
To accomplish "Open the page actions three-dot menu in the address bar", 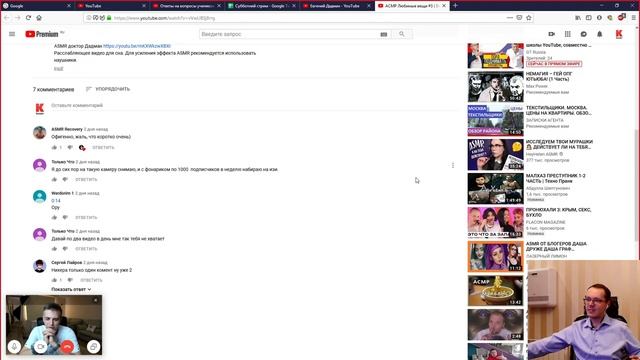I will coord(509,18).
